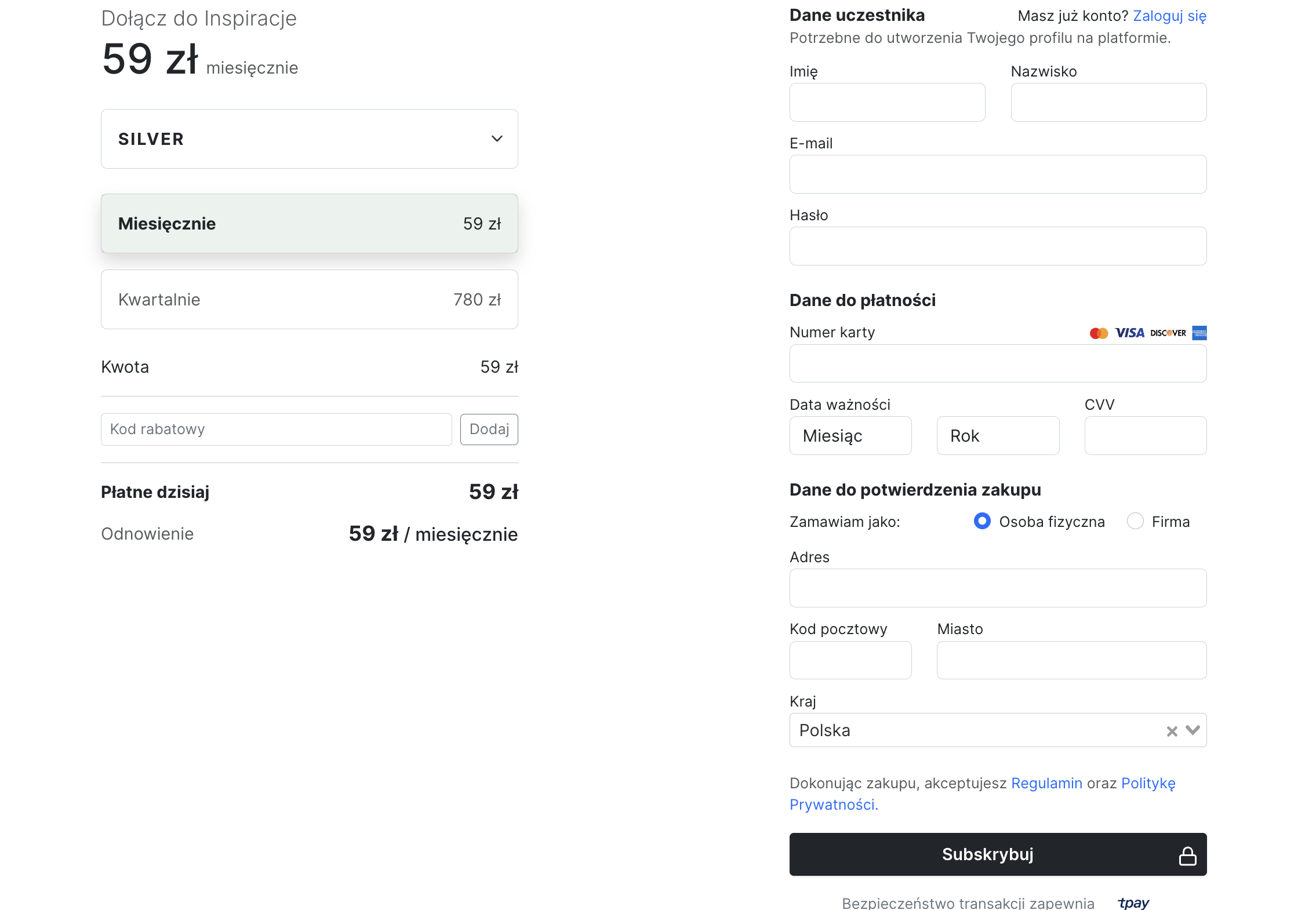1316x910 pixels.
Task: Open the Rok expiry year dropdown
Action: click(997, 436)
